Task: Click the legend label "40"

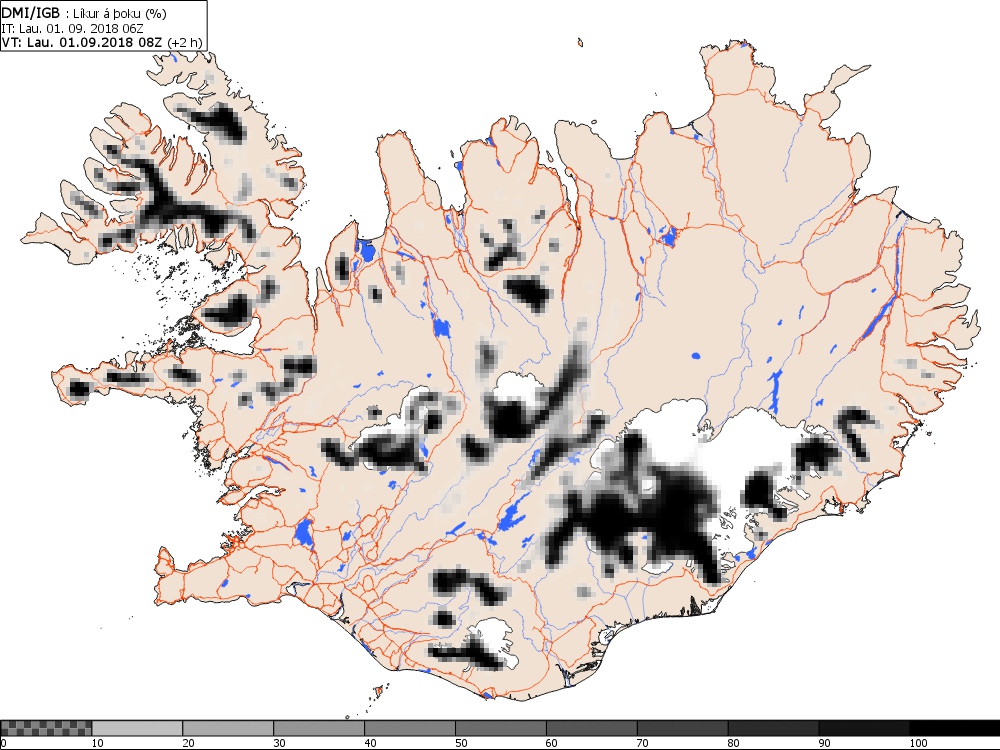Action: pyautogui.click(x=370, y=743)
